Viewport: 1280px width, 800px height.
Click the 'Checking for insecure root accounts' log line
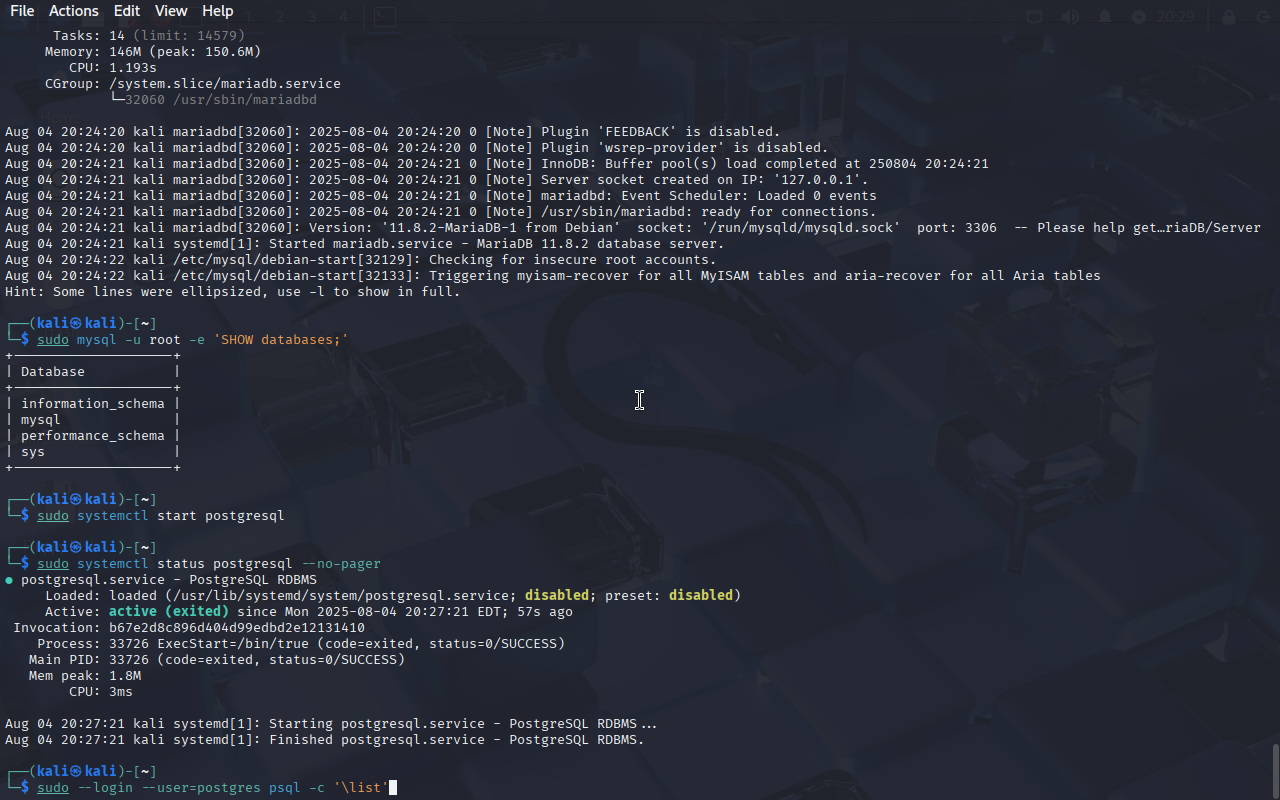(x=361, y=260)
